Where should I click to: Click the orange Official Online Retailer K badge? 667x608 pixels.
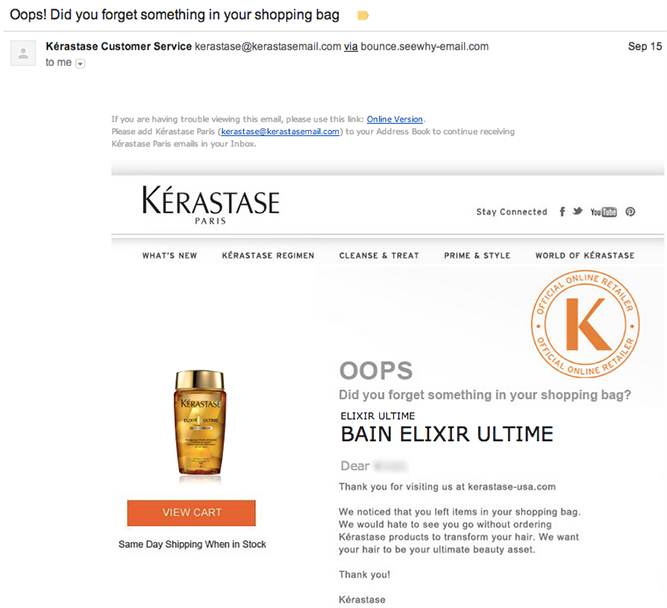coord(585,324)
